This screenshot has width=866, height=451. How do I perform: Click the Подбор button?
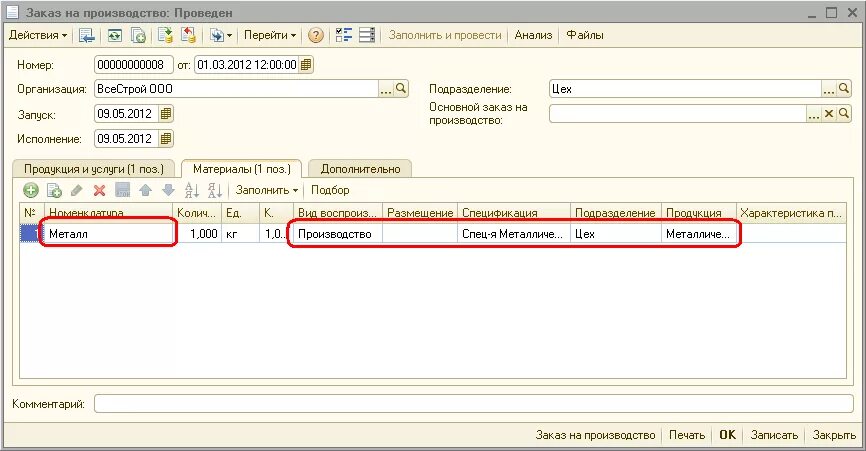pos(330,190)
